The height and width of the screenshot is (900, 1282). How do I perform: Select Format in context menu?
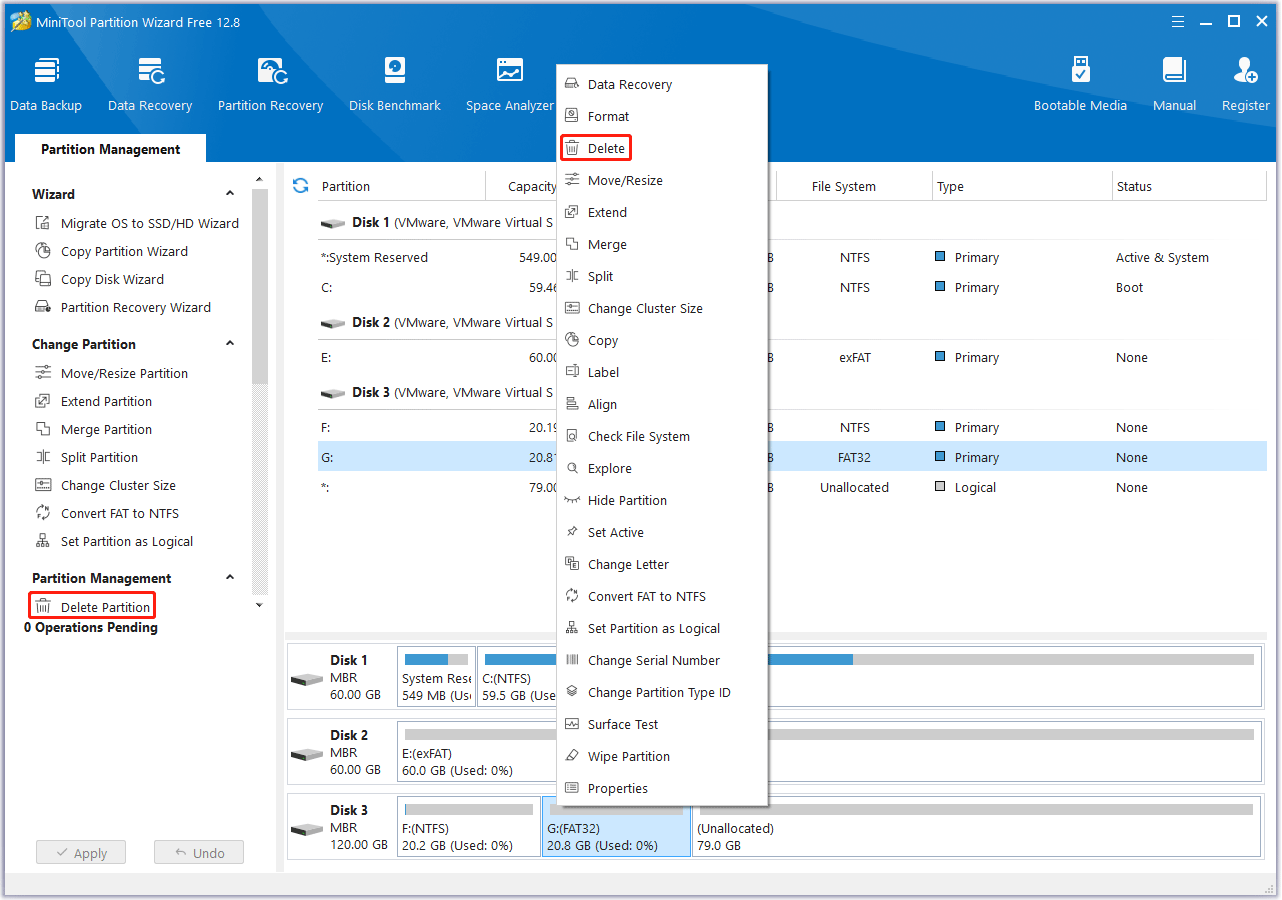(662, 117)
